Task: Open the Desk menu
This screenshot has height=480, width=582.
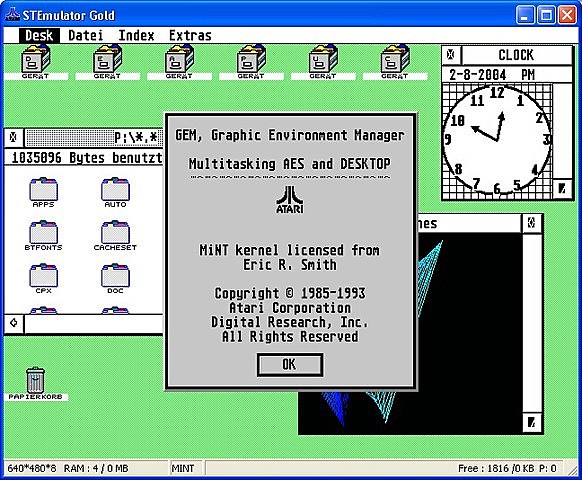Action: pyautogui.click(x=39, y=36)
